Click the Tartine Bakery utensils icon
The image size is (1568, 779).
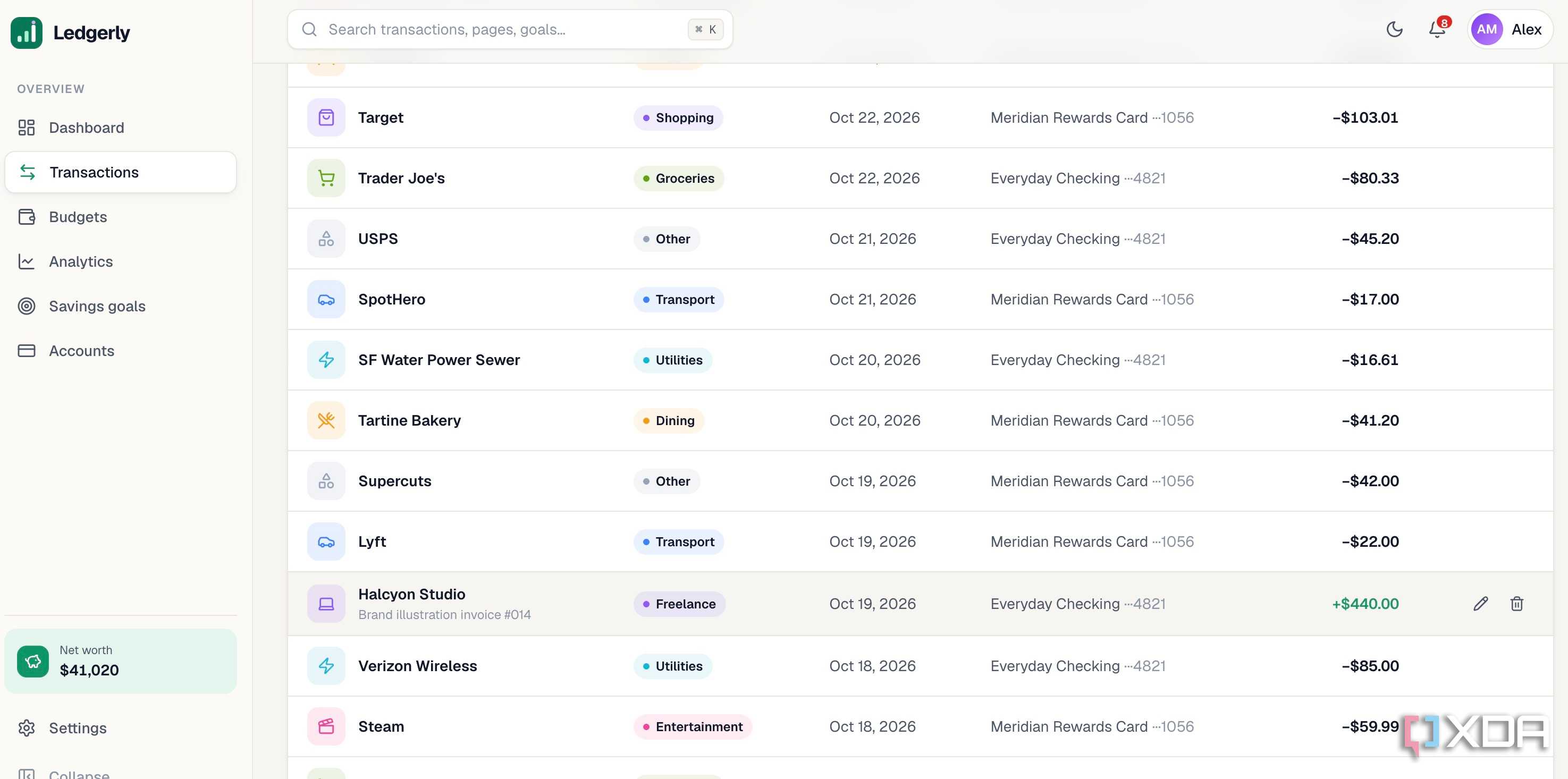(x=326, y=420)
